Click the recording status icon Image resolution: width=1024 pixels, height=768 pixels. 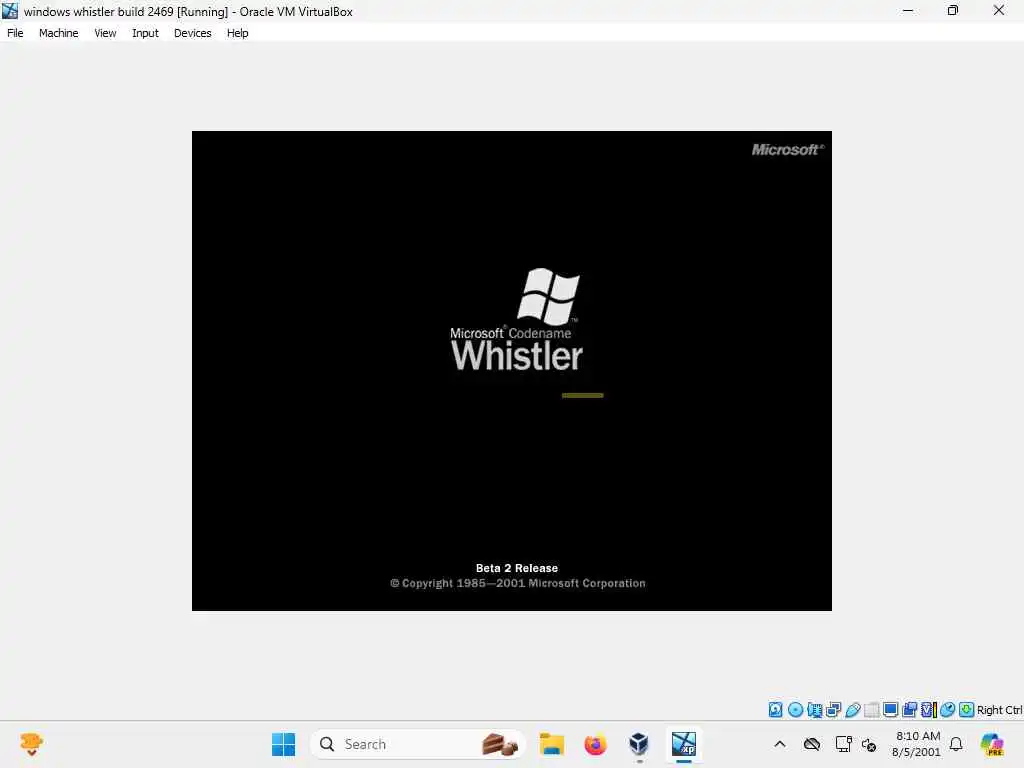[909, 709]
